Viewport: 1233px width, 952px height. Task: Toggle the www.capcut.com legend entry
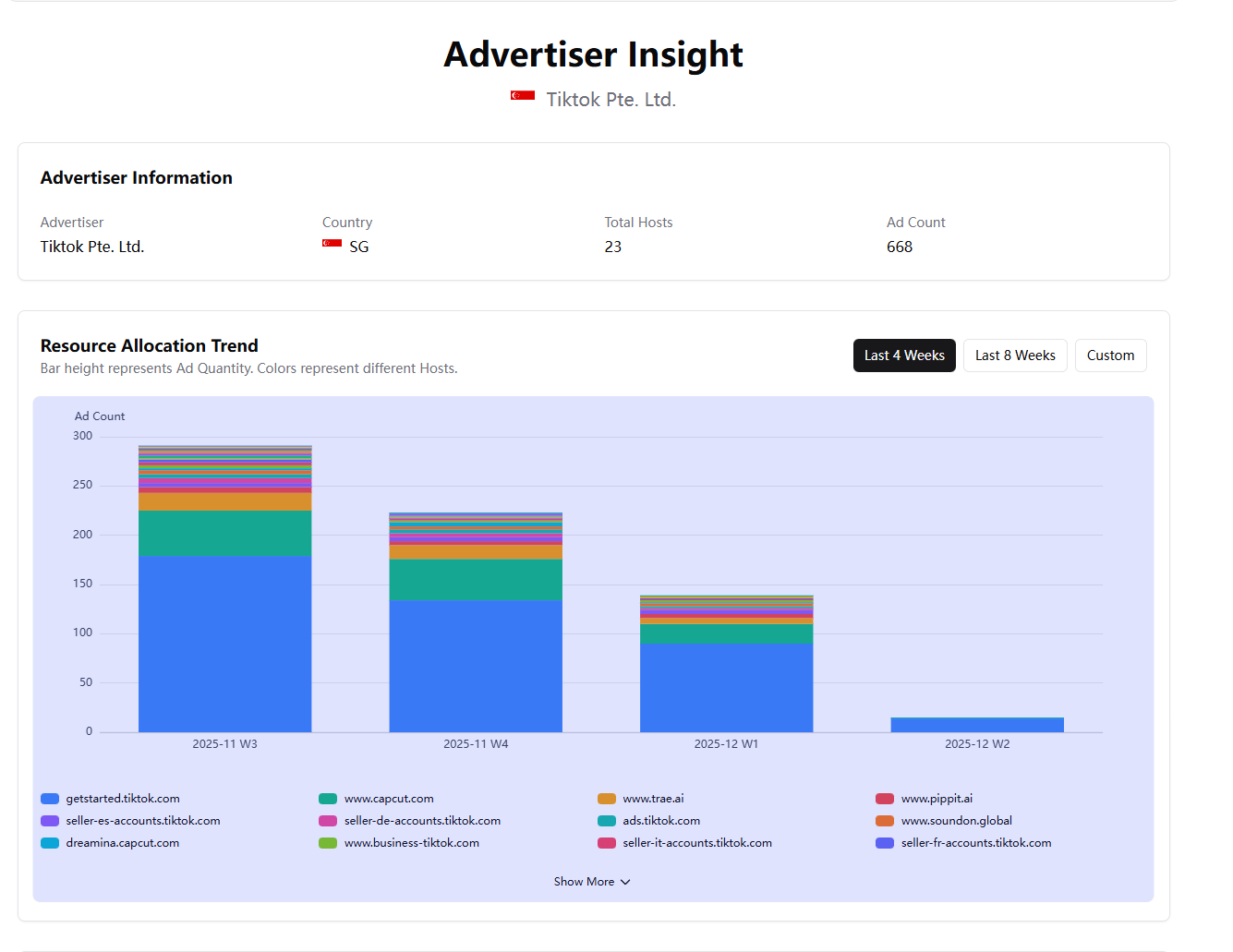point(376,799)
